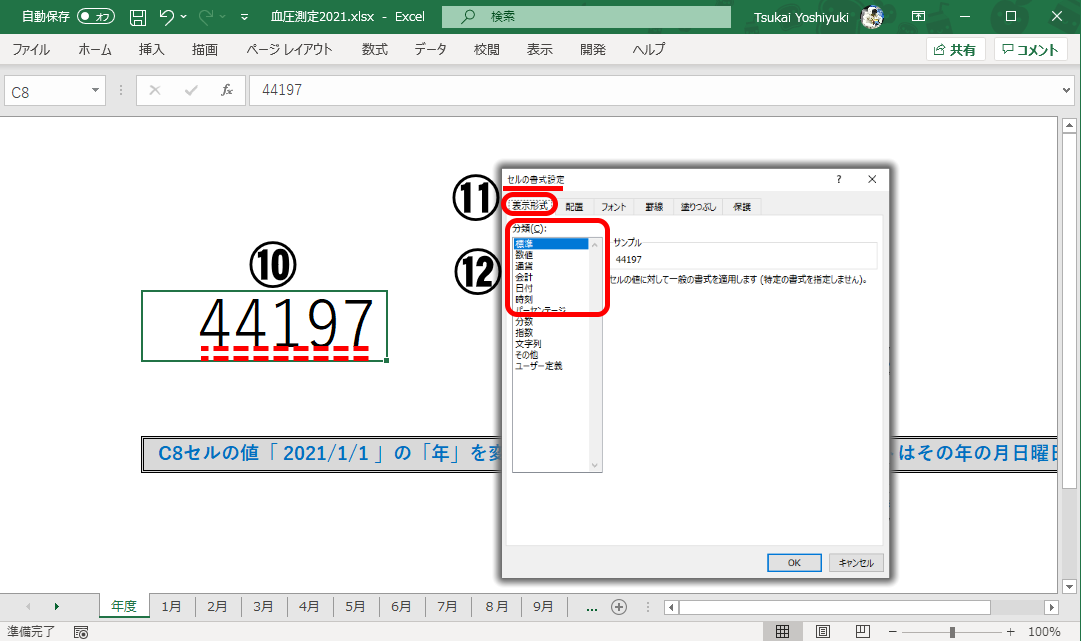Switch to the 開発 ribbon tab
Image resolution: width=1081 pixels, height=641 pixels.
pyautogui.click(x=593, y=50)
